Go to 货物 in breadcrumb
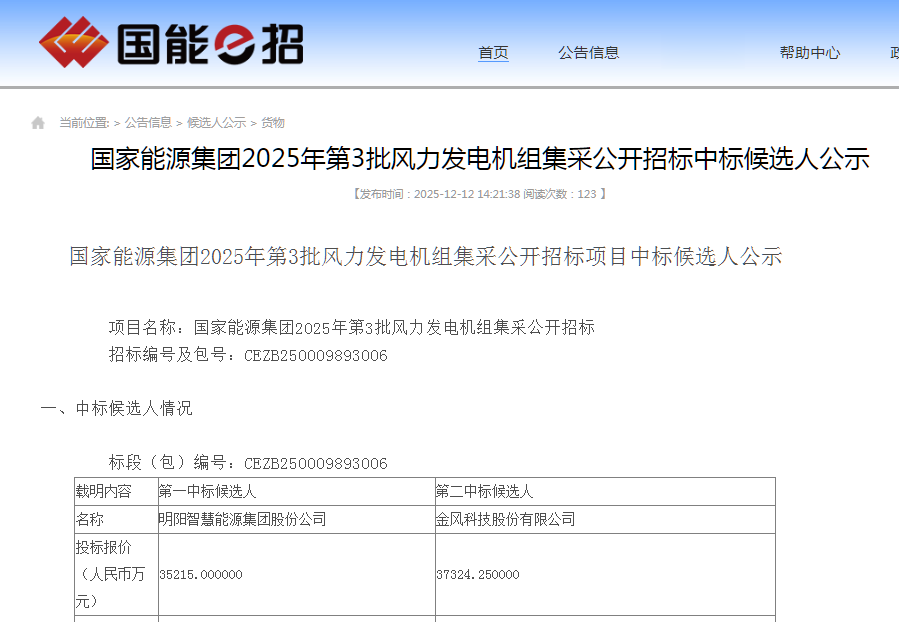The image size is (899, 622). click(x=272, y=123)
